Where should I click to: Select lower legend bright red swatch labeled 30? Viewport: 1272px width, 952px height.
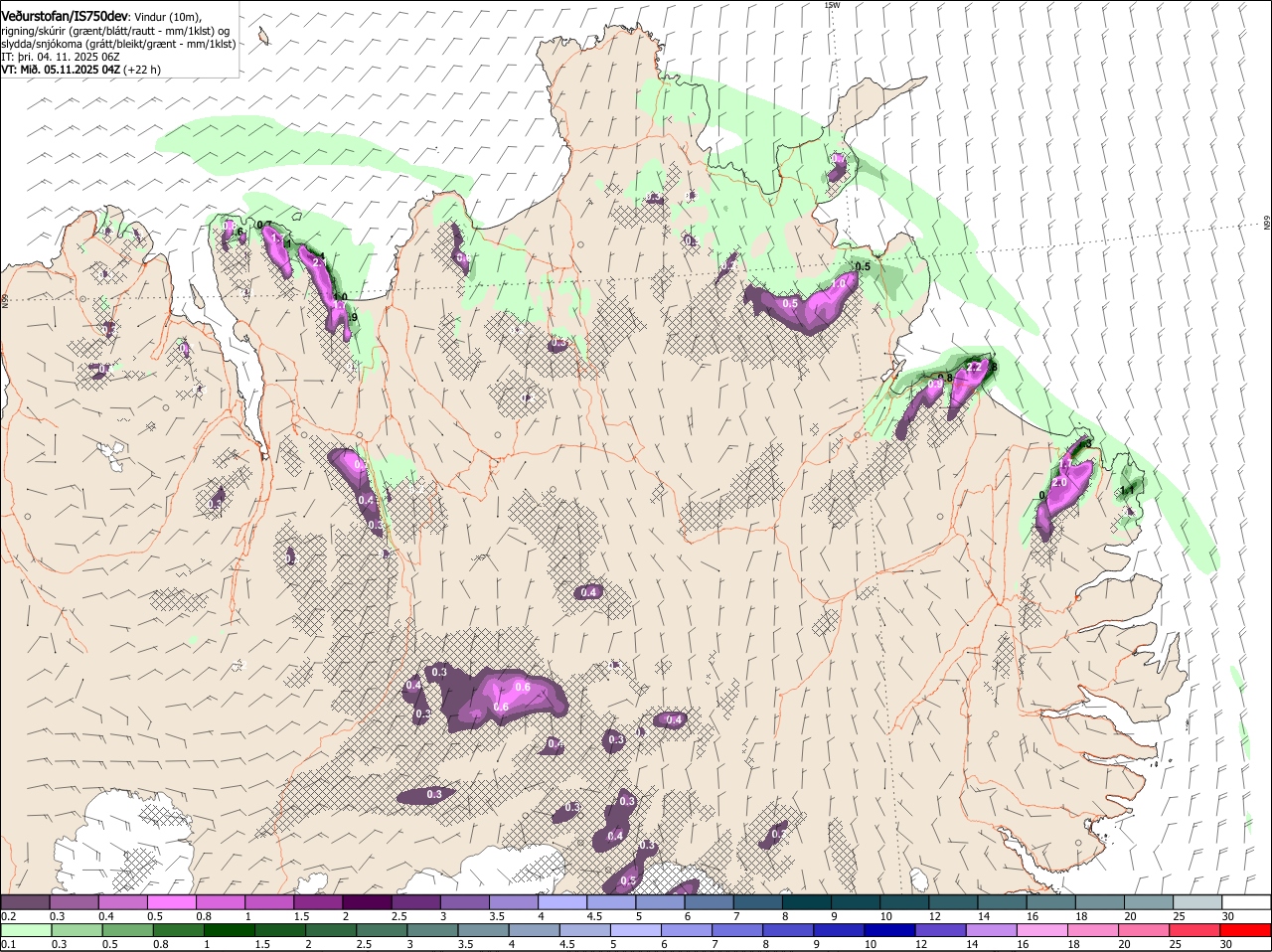click(x=1246, y=930)
